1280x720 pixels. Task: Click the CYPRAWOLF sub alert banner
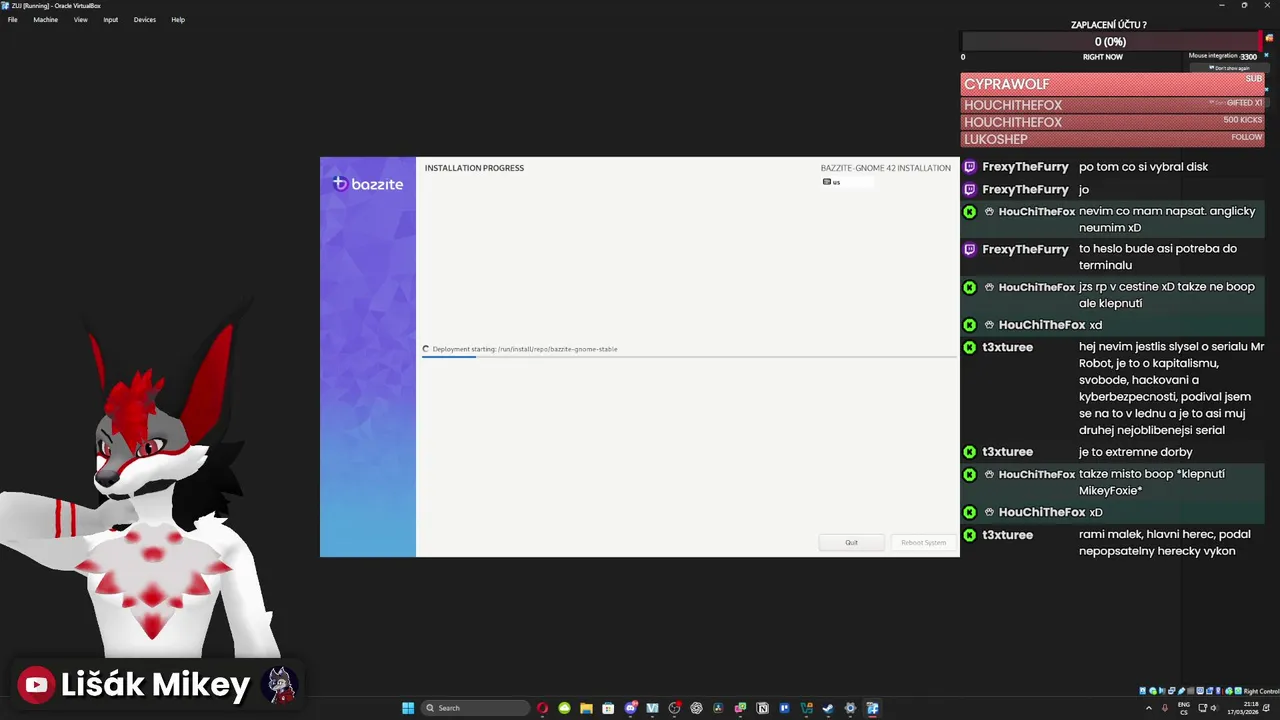tap(1112, 84)
